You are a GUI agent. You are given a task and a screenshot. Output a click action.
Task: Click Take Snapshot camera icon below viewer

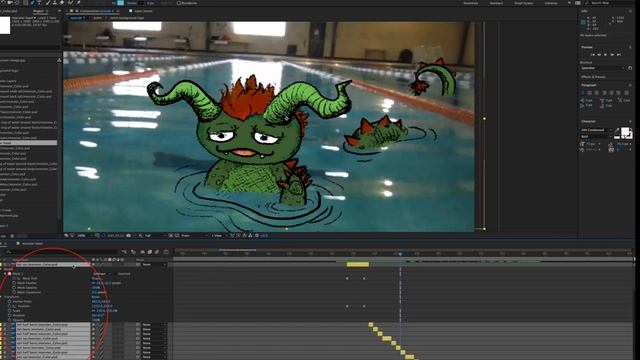129,236
